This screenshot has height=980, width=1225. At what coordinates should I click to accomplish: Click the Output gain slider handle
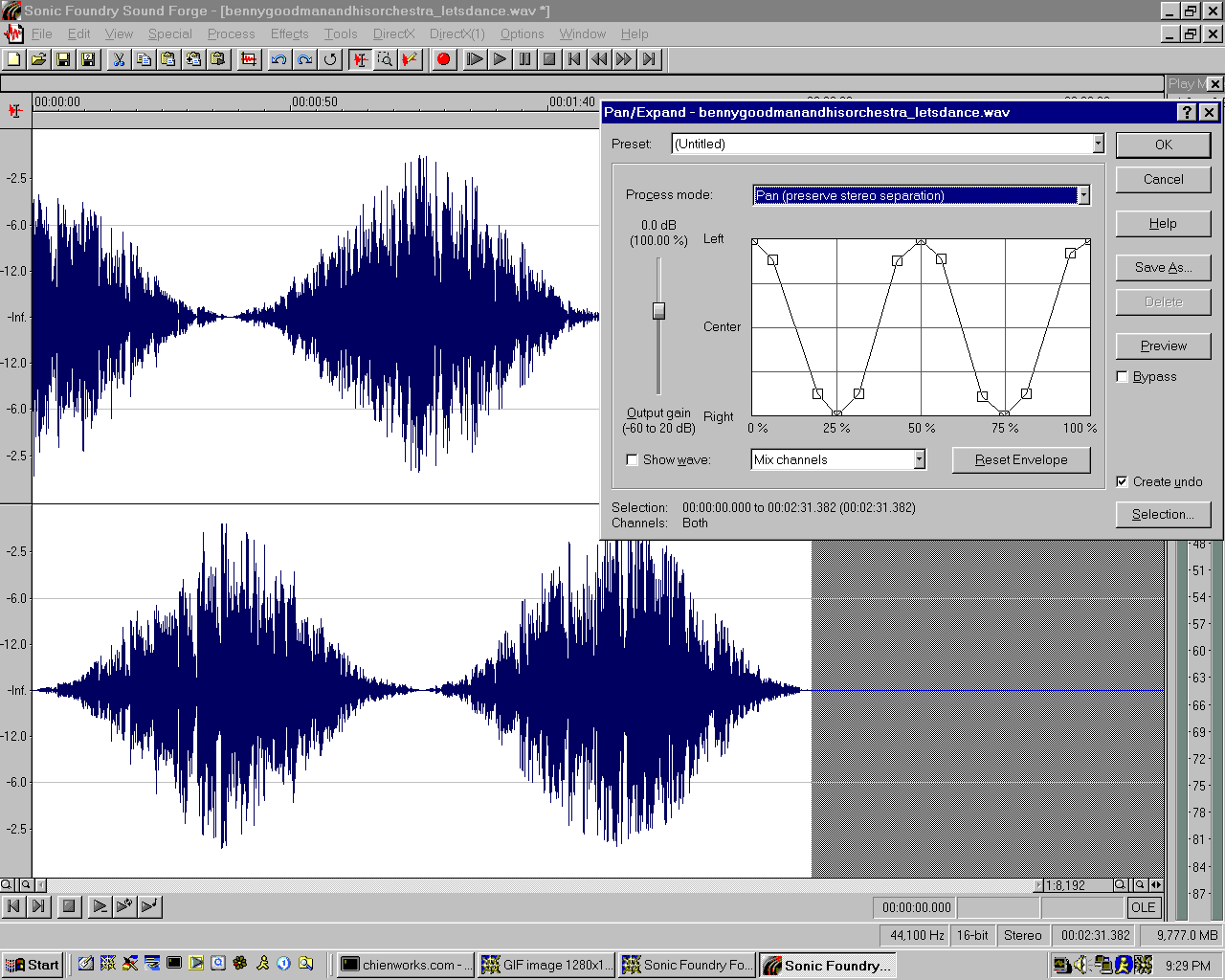658,310
